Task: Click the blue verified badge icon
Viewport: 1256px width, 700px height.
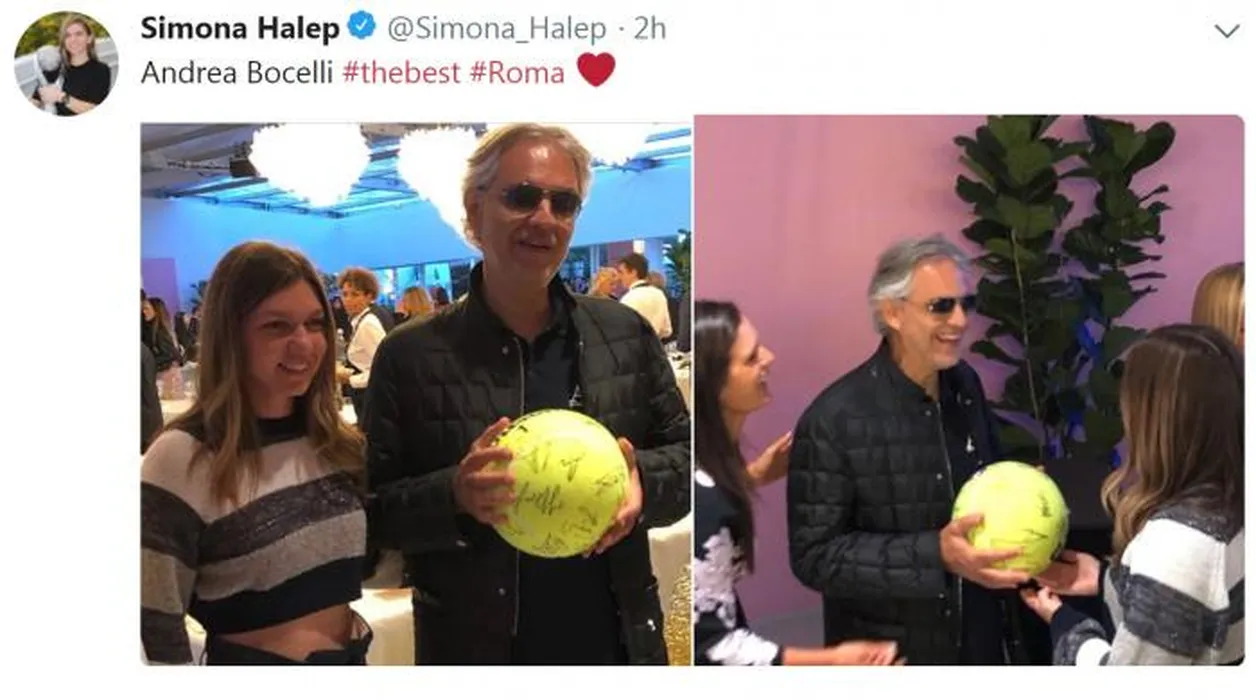Action: (362, 28)
